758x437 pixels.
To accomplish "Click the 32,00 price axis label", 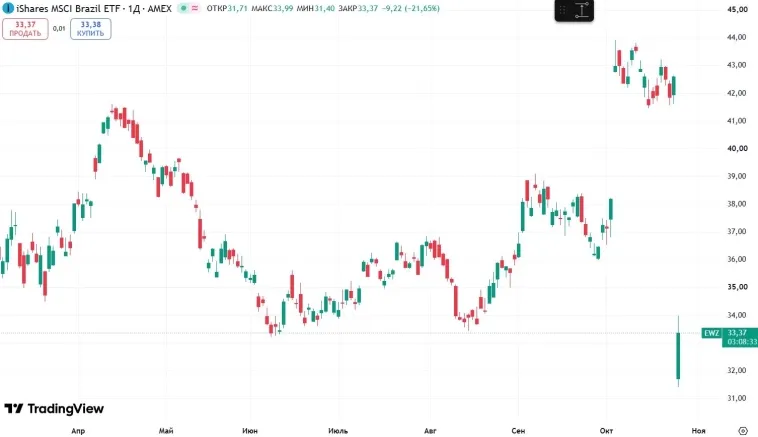I will (737, 370).
